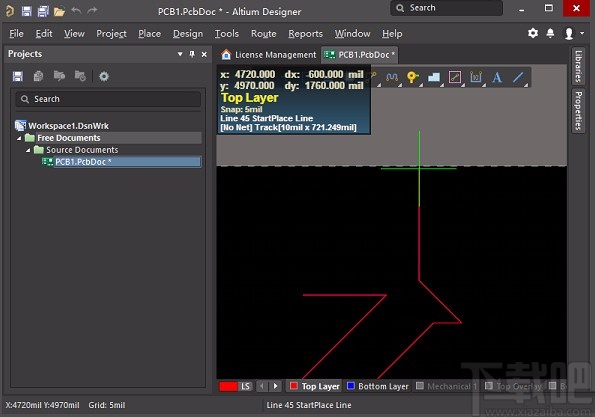595x417 pixels.
Task: Collapse the Free Documents tree node
Action: coord(19,138)
